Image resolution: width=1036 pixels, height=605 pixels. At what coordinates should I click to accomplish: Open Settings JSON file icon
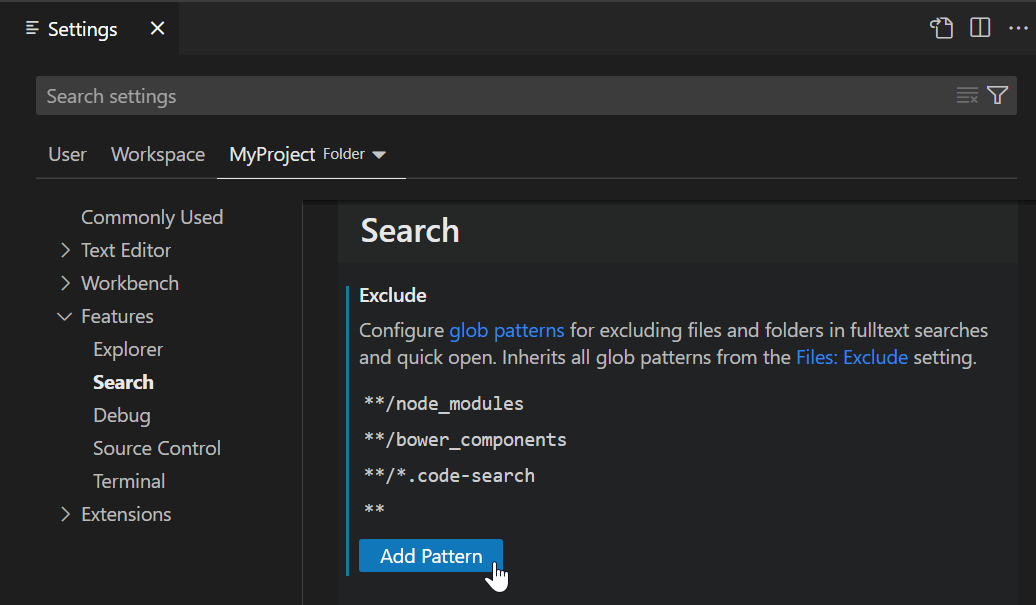coord(942,28)
